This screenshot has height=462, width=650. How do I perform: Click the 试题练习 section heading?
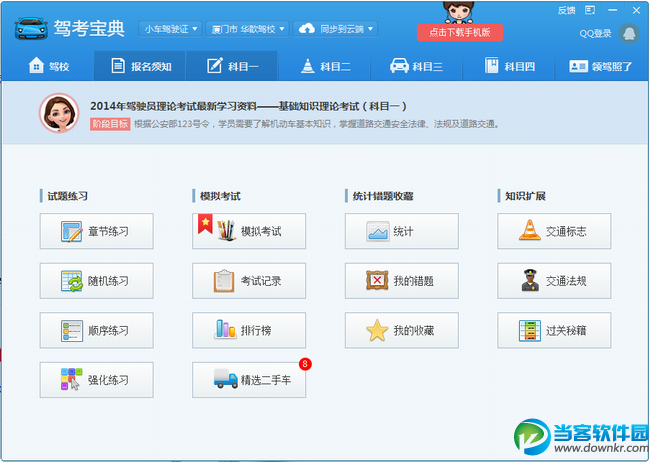[68, 196]
